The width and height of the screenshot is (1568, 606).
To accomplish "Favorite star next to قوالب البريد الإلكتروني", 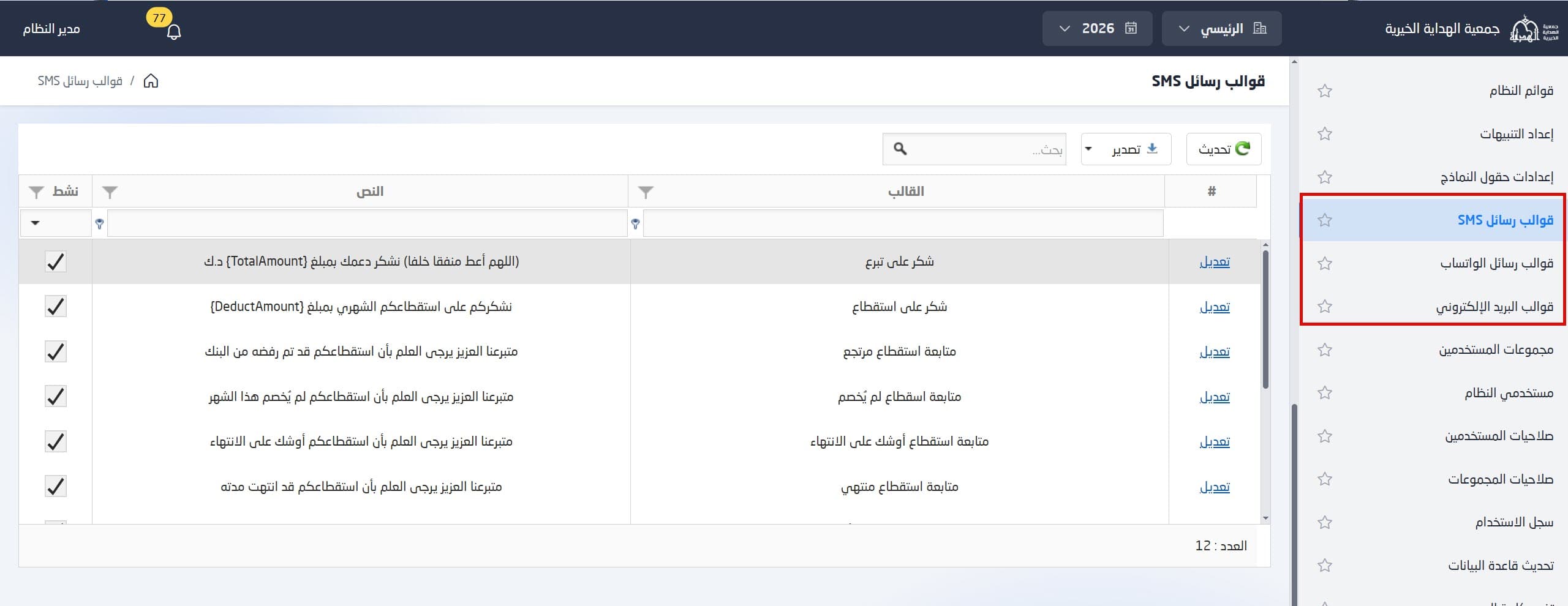I will 1325,306.
